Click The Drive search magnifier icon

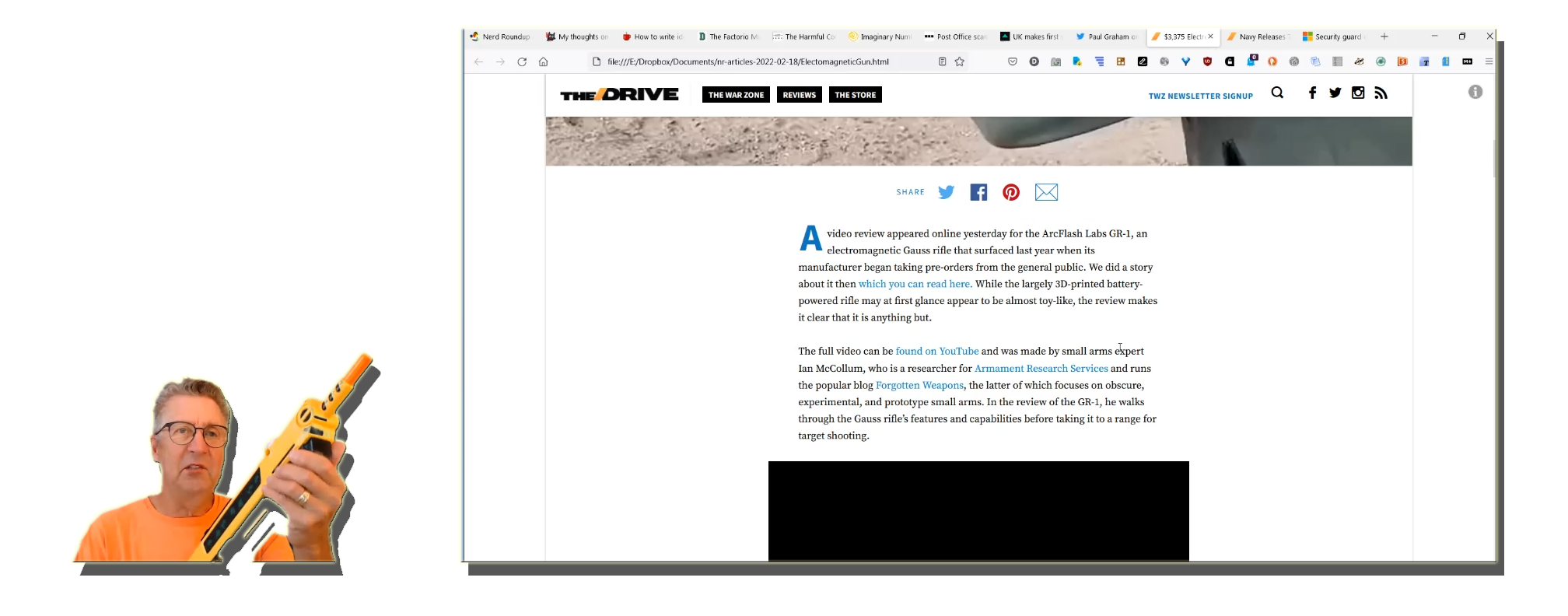click(x=1277, y=93)
